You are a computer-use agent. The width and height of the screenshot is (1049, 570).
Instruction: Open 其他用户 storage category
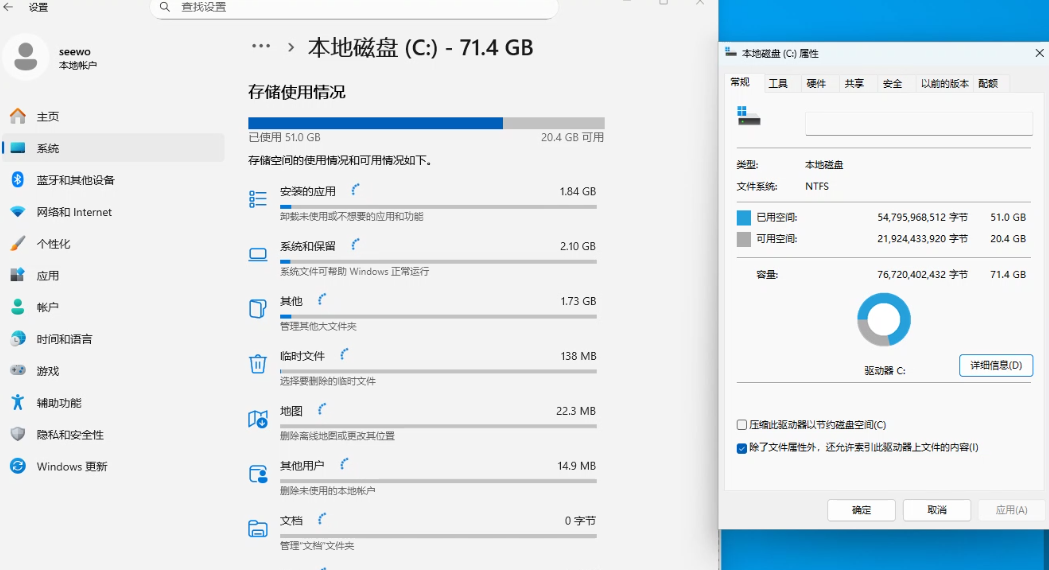(x=422, y=477)
